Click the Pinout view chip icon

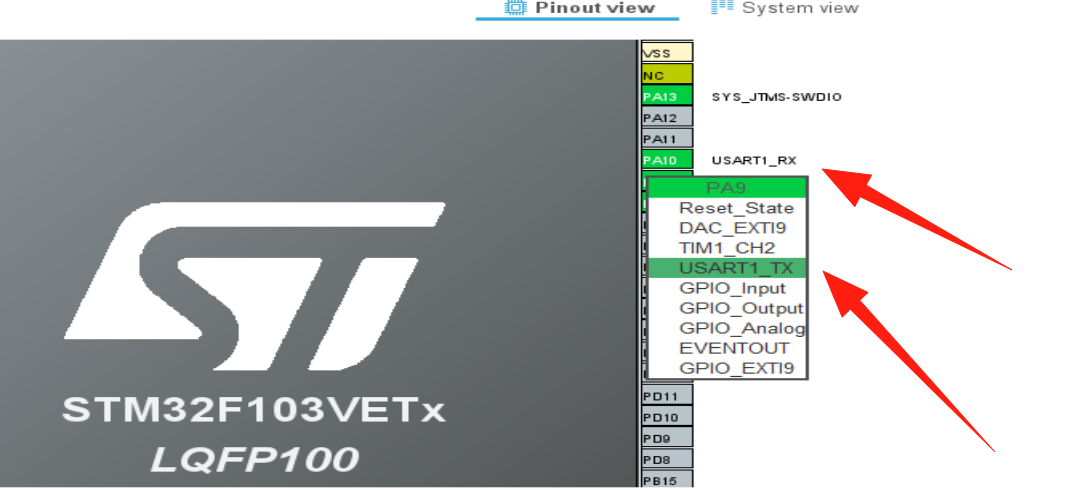point(515,8)
